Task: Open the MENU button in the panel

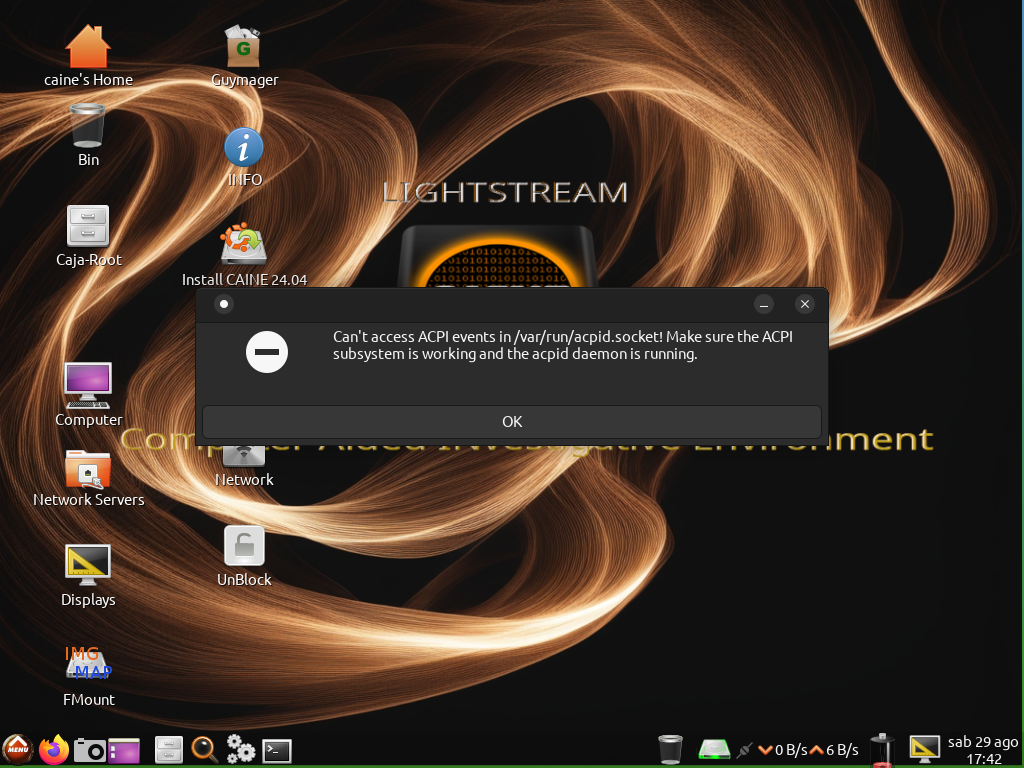Action: pyautogui.click(x=18, y=749)
